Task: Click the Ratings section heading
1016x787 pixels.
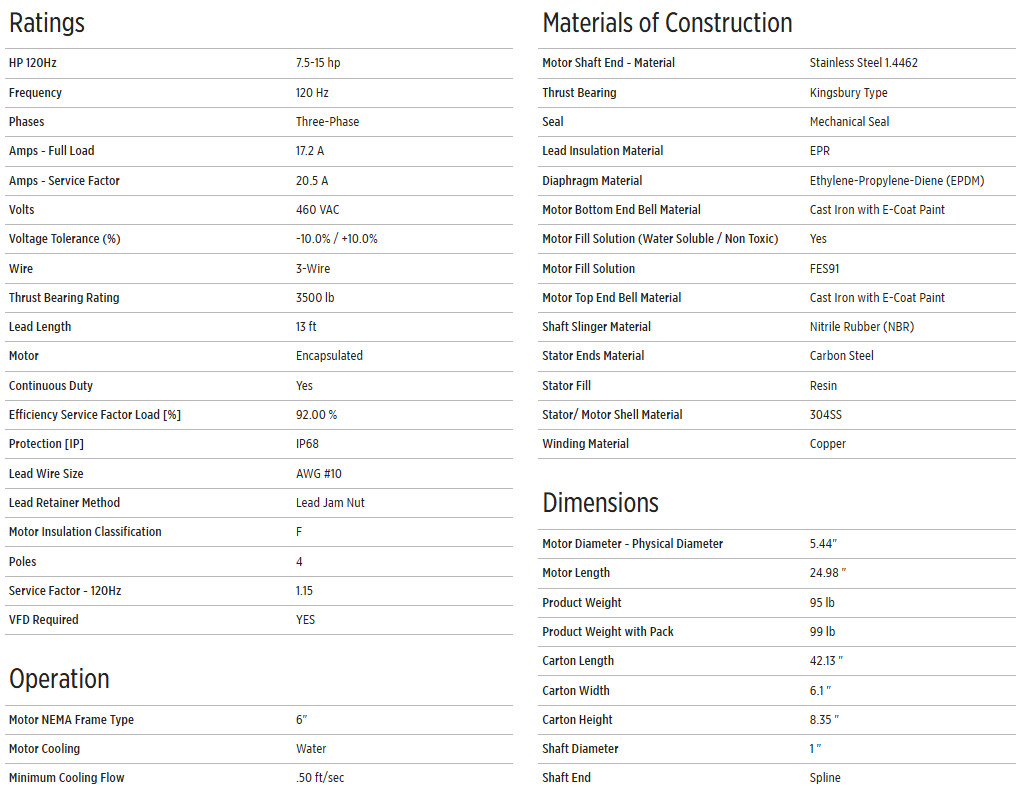Action: point(47,23)
